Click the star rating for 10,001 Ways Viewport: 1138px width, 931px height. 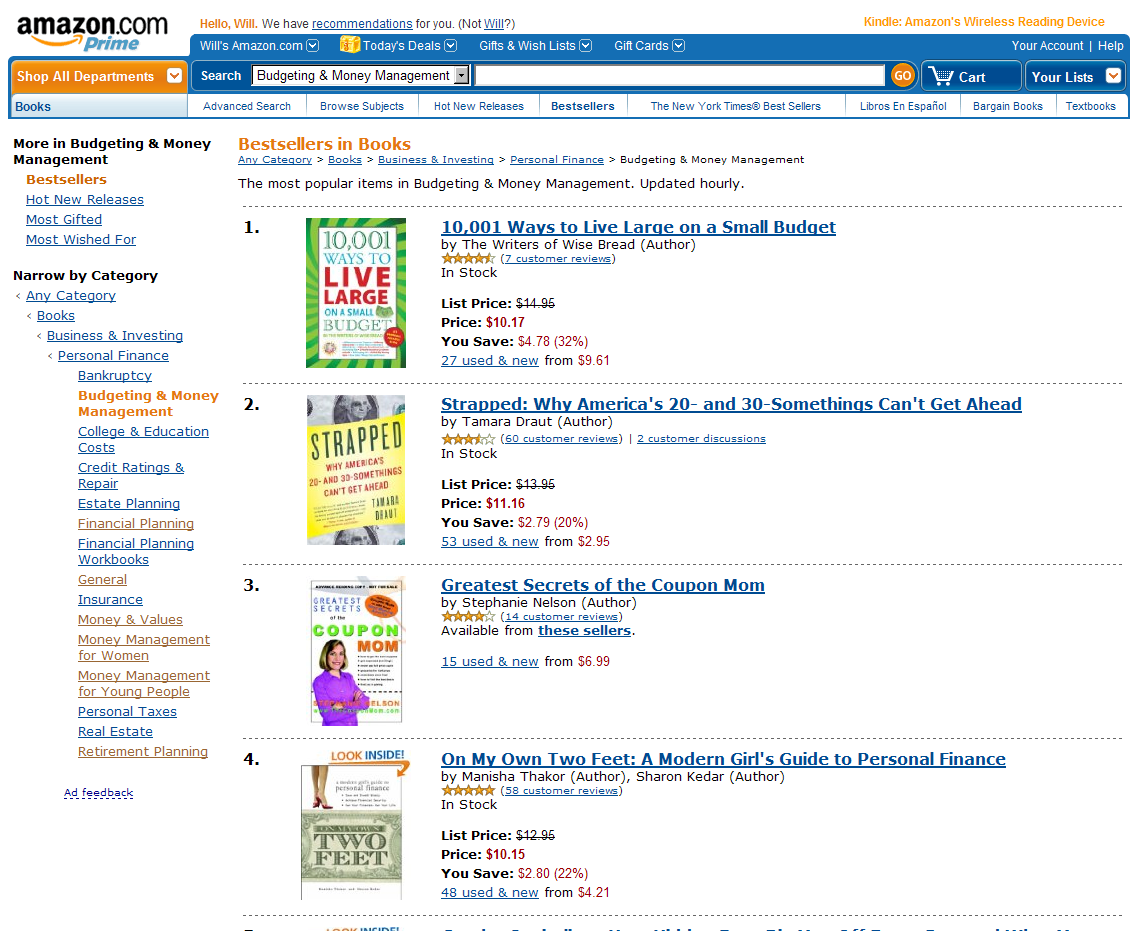[x=468, y=258]
